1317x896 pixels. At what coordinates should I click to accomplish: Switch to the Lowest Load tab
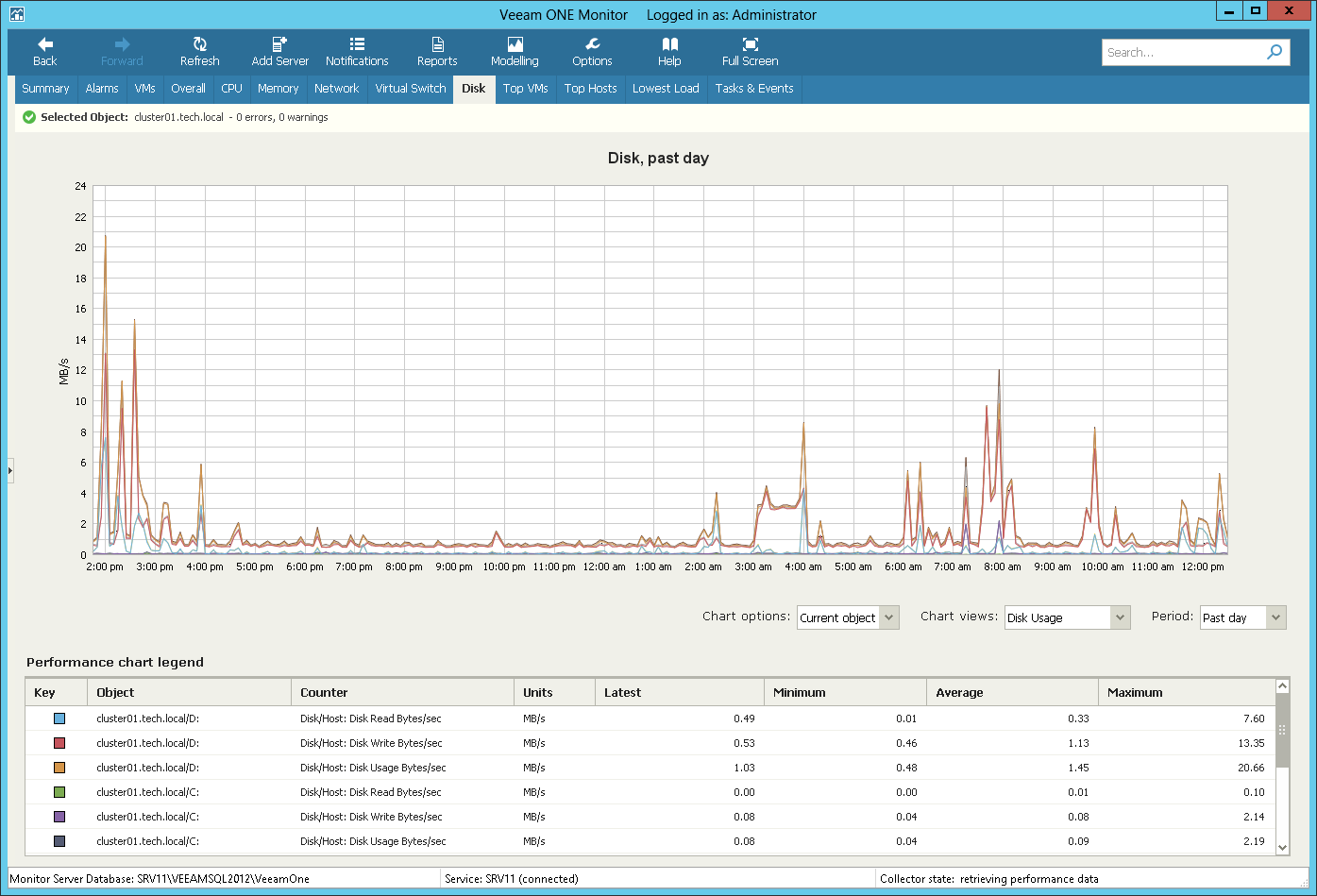tap(666, 89)
